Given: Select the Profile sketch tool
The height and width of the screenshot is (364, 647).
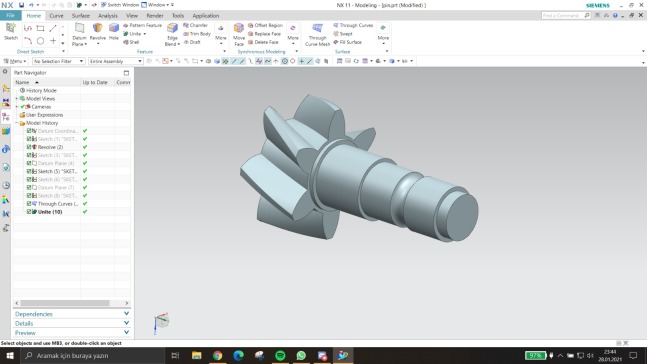Looking at the screenshot, I should pos(28,28).
